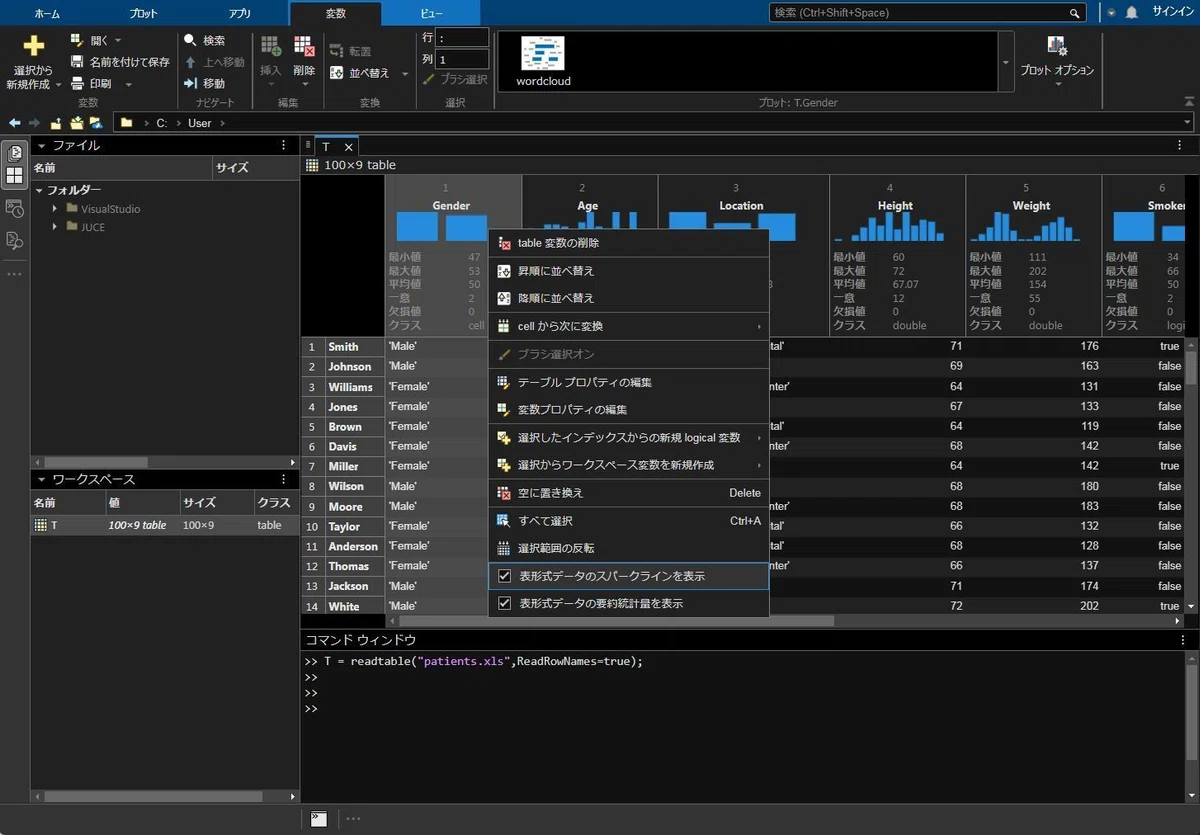
Task: Expand the VisualStudio folder
Action: 55,209
